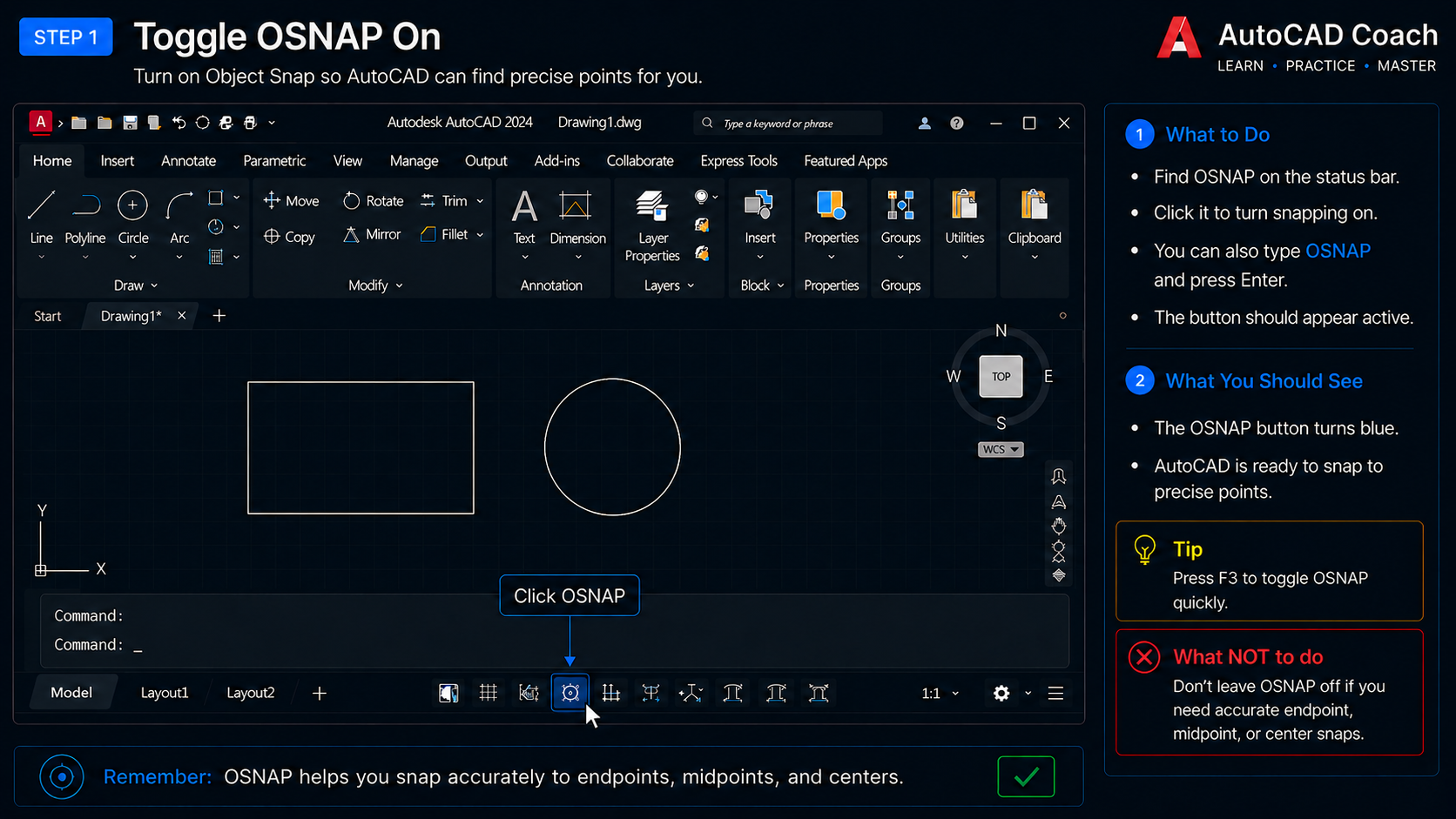This screenshot has width=1456, height=819.
Task: Click the Rotate tool
Action: [374, 201]
